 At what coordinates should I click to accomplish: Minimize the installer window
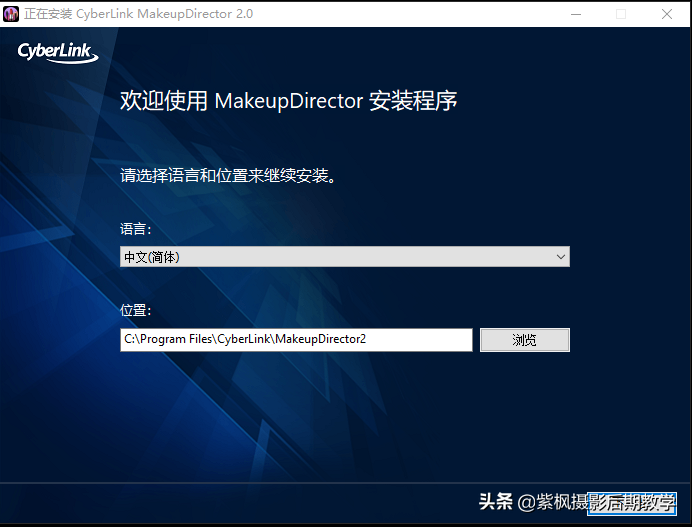point(576,14)
